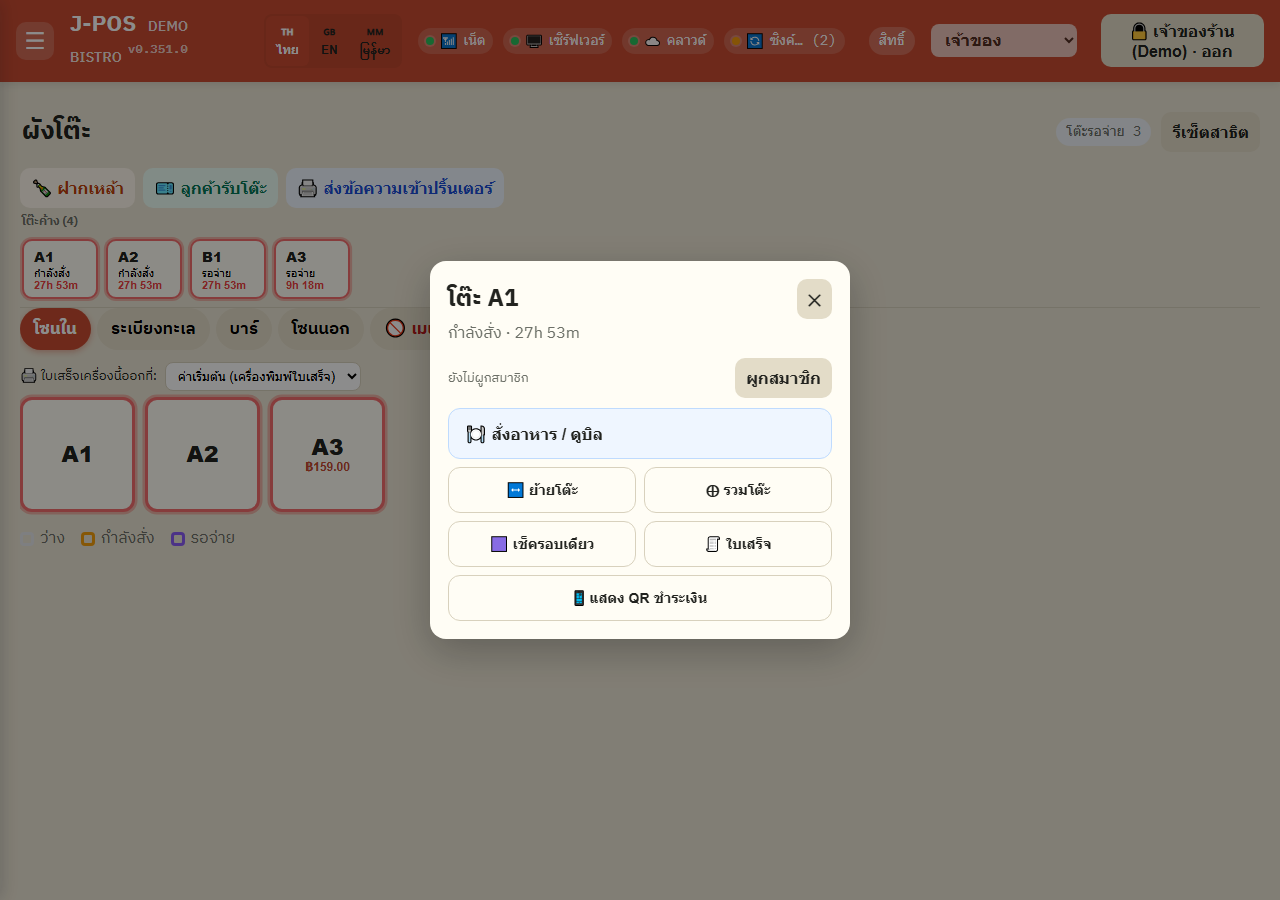Open สั่งอาหาร / ดูบิล for table A1
Screen dimensions: 1280x900
click(640, 434)
